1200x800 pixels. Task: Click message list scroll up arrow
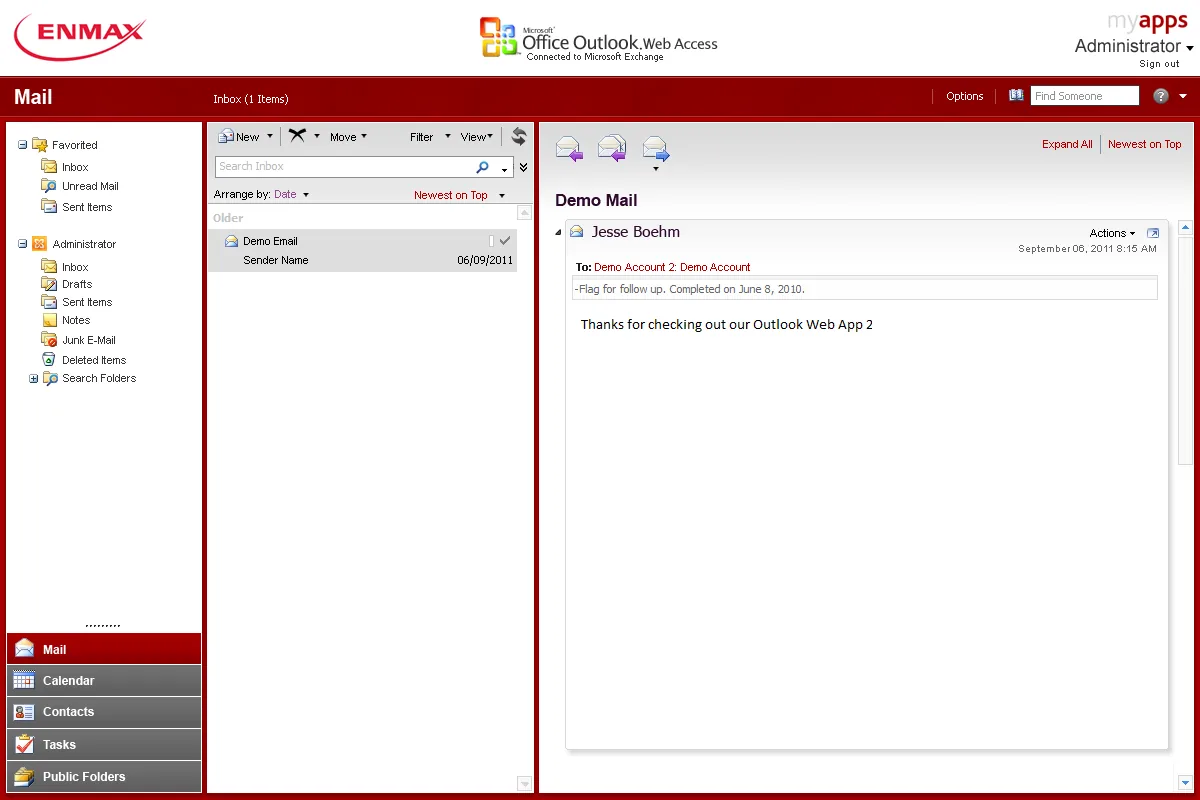point(525,213)
